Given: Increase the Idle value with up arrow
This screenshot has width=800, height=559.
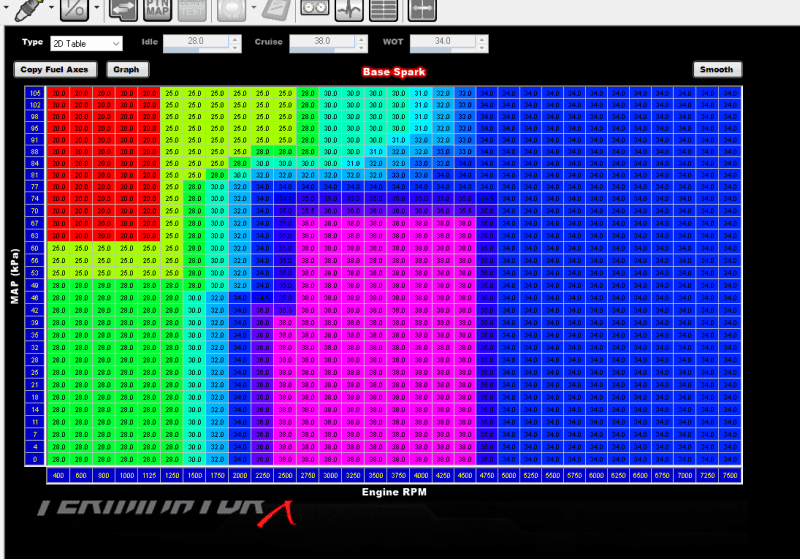Looking at the screenshot, I should tap(235, 40).
